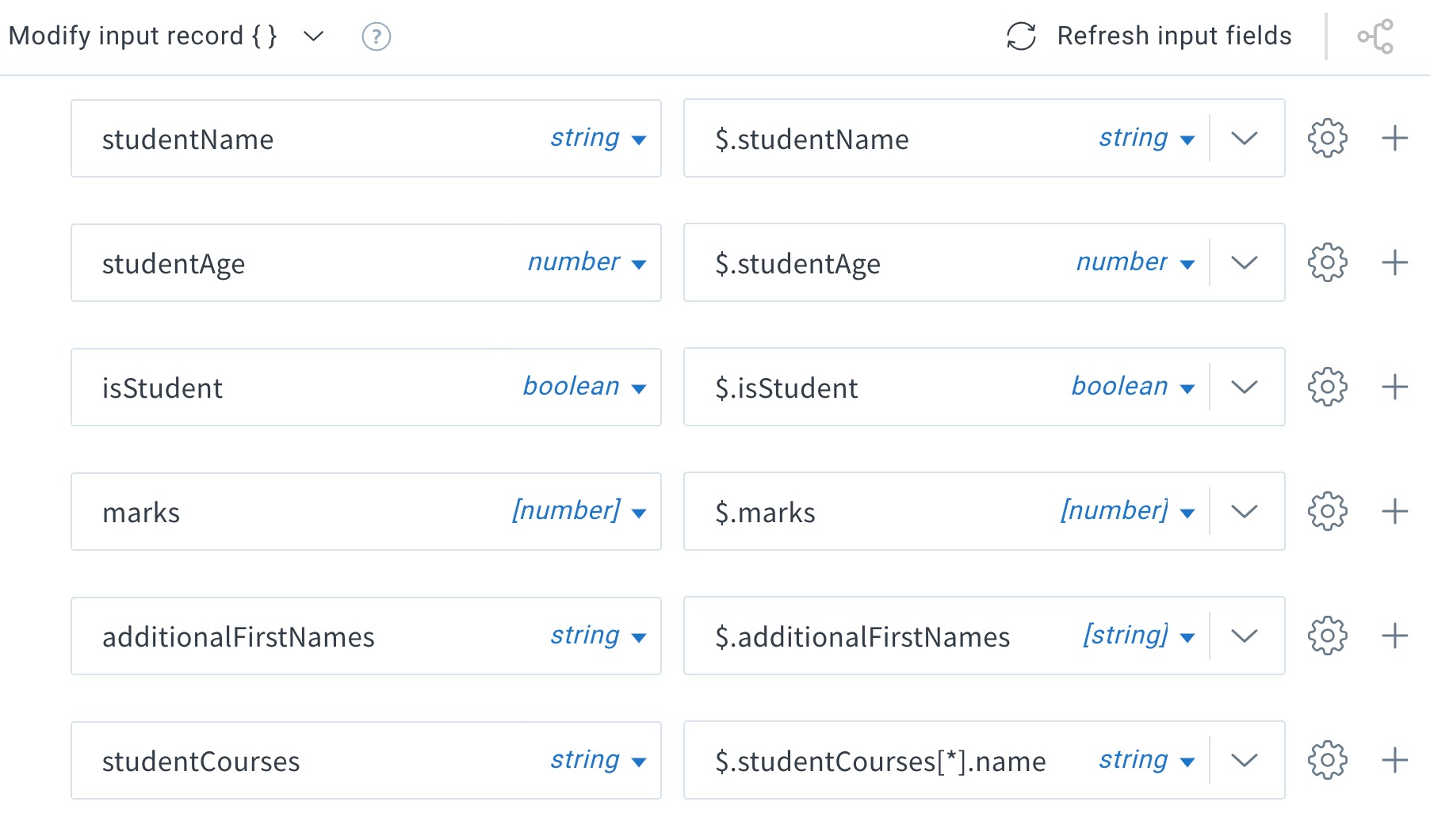Expand the $.studentCourses[*].name value chevron
Image resolution: width=1430 pixels, height=840 pixels.
(1245, 761)
